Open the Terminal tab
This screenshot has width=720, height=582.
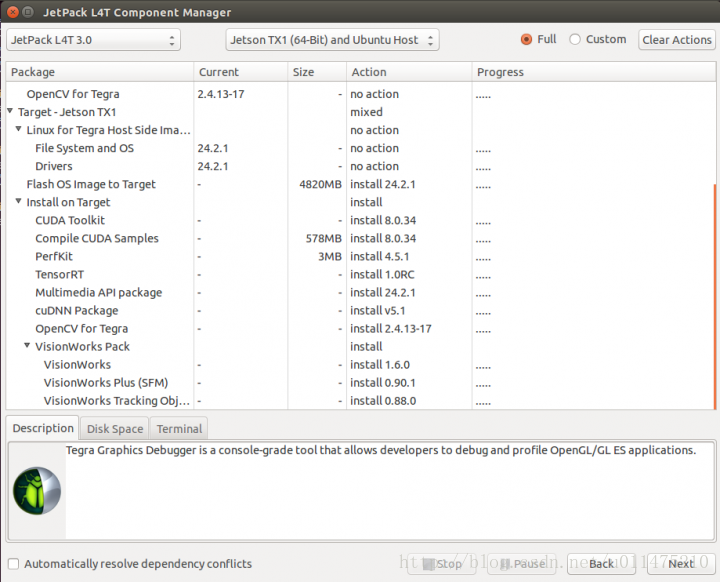pos(179,429)
